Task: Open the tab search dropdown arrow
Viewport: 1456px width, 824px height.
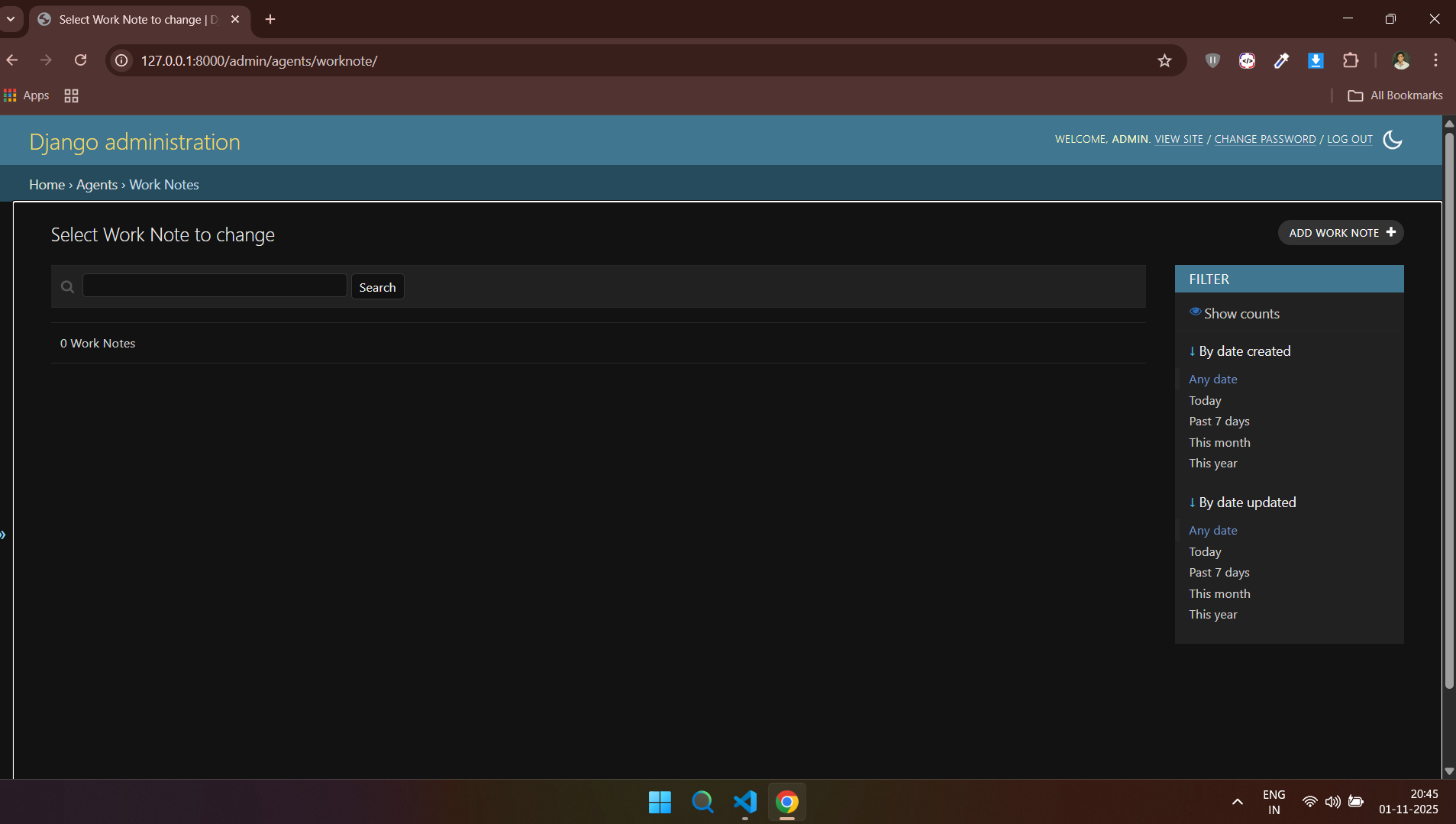Action: 11,19
